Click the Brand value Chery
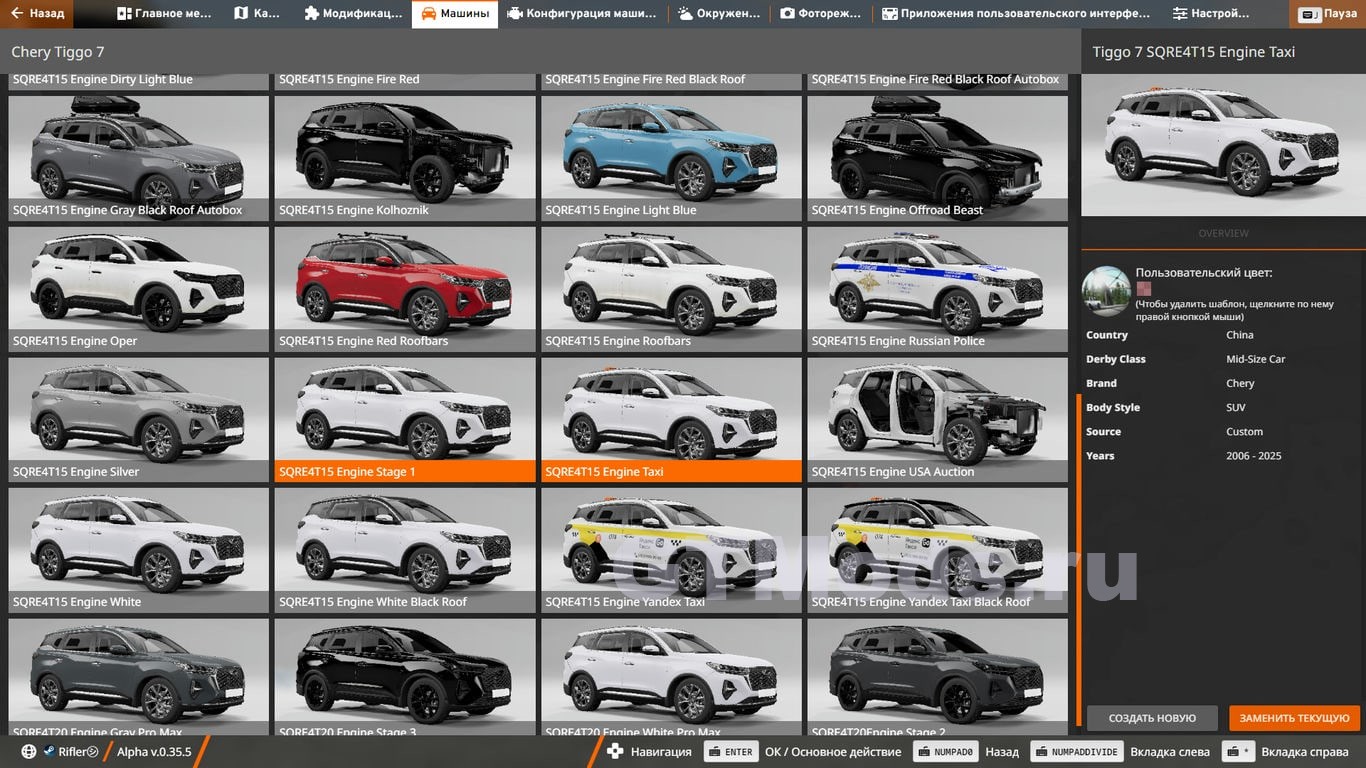The image size is (1366, 768). [x=1240, y=383]
